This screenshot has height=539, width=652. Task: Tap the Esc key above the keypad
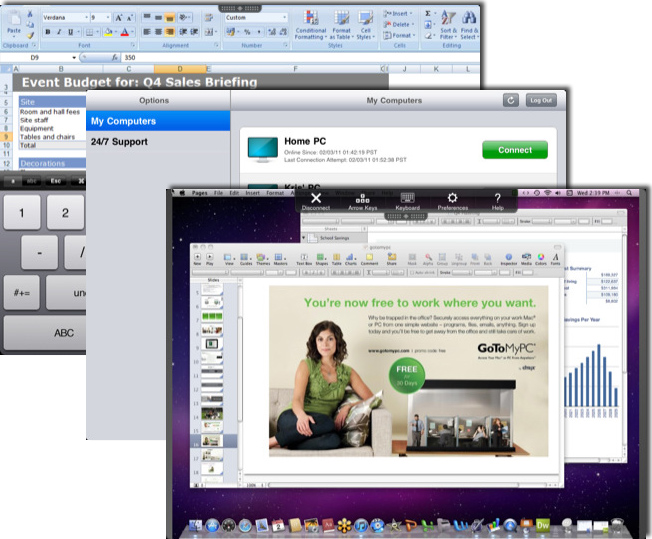click(56, 181)
